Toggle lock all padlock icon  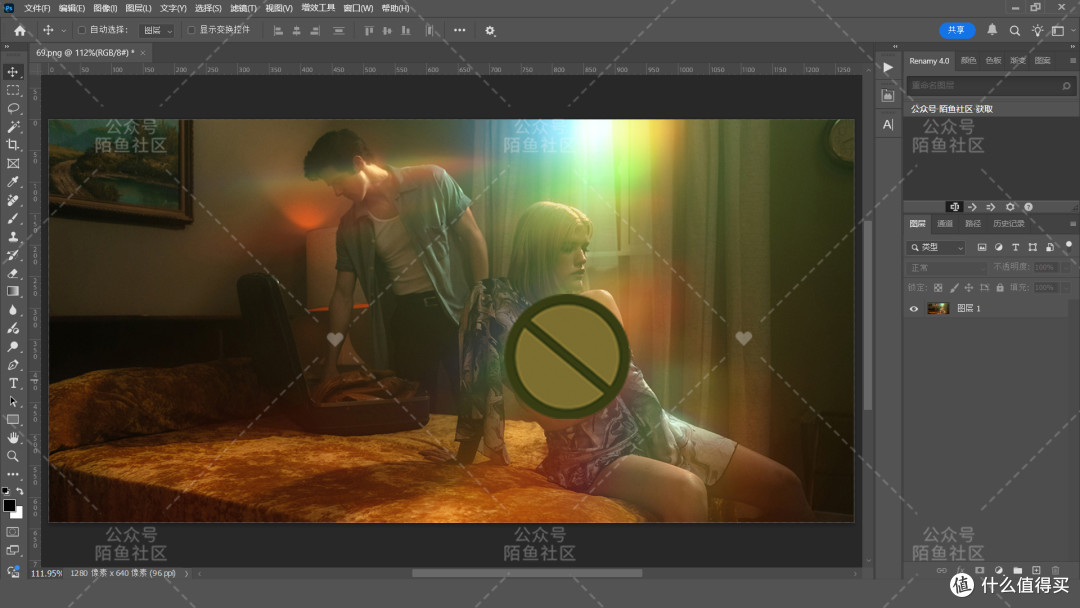[999, 288]
